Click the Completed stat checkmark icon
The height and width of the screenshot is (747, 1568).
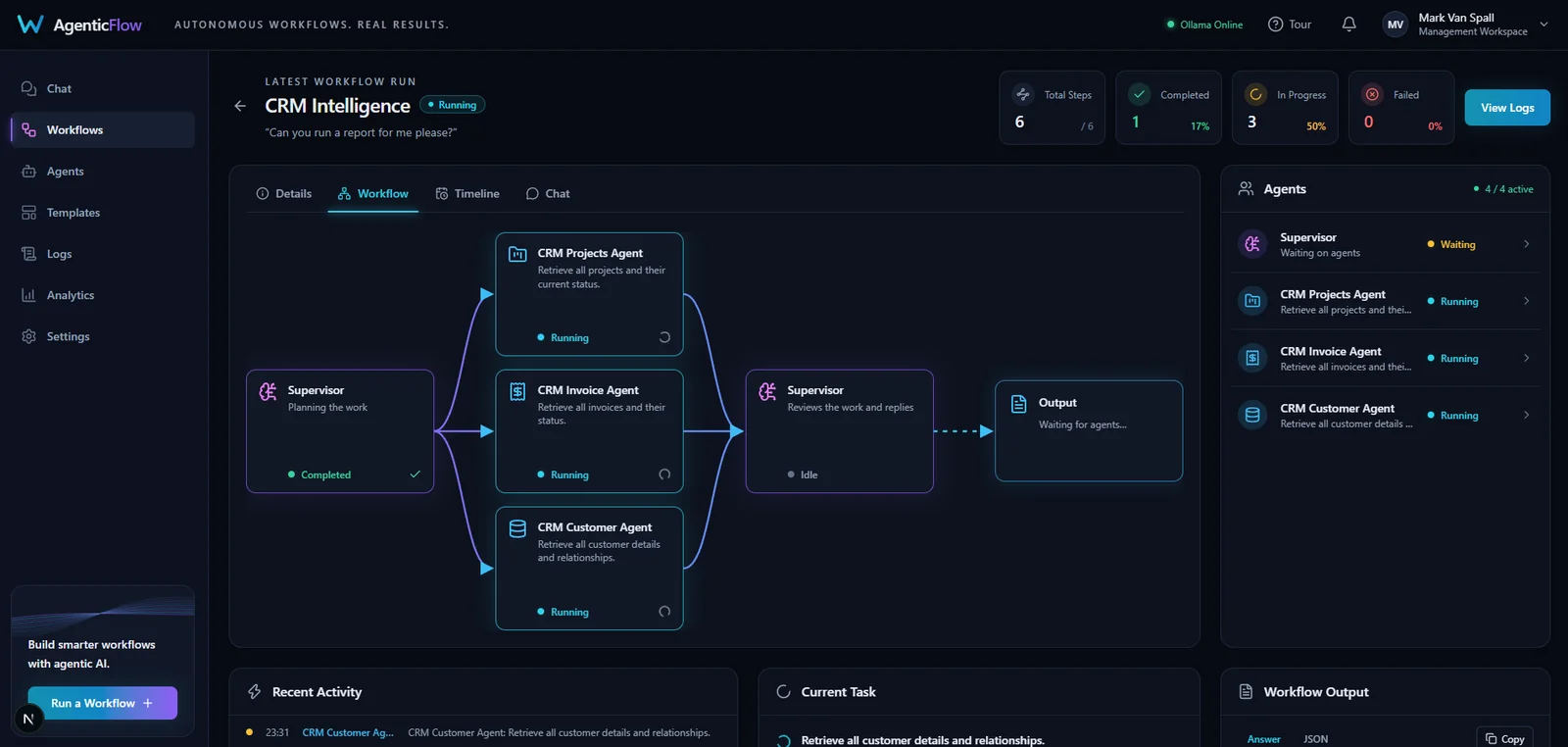point(1139,94)
